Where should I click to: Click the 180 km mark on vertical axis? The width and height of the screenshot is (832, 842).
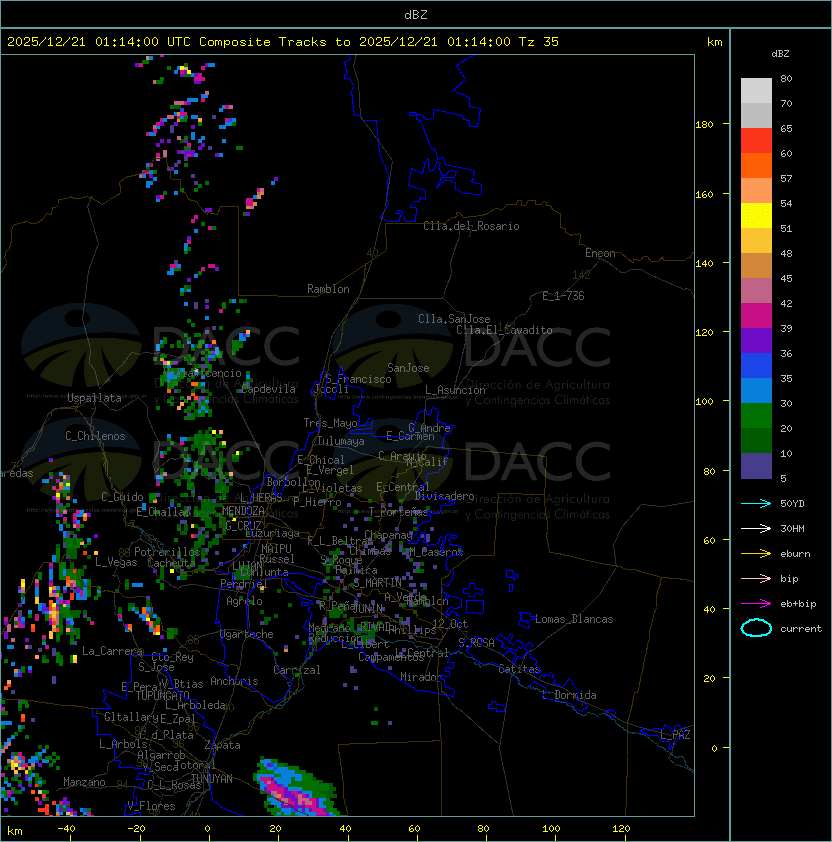tap(704, 124)
